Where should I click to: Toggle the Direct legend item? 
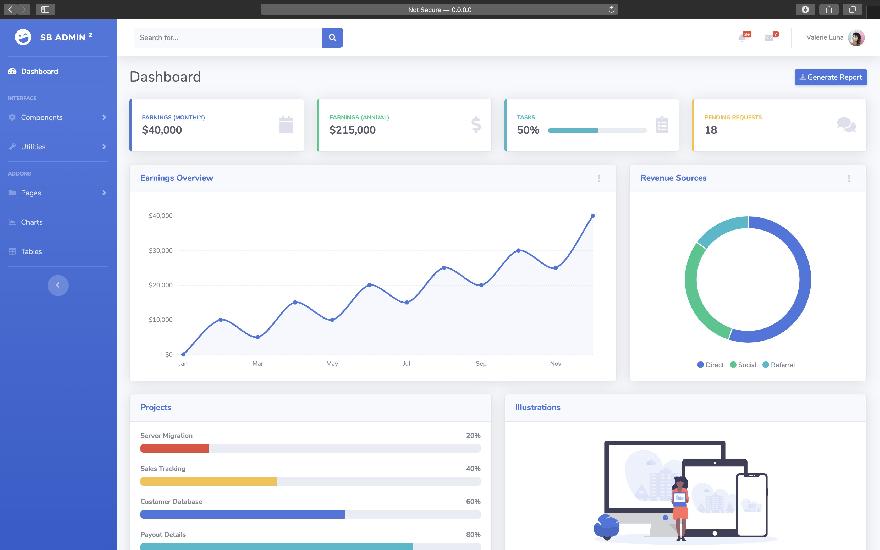point(710,365)
